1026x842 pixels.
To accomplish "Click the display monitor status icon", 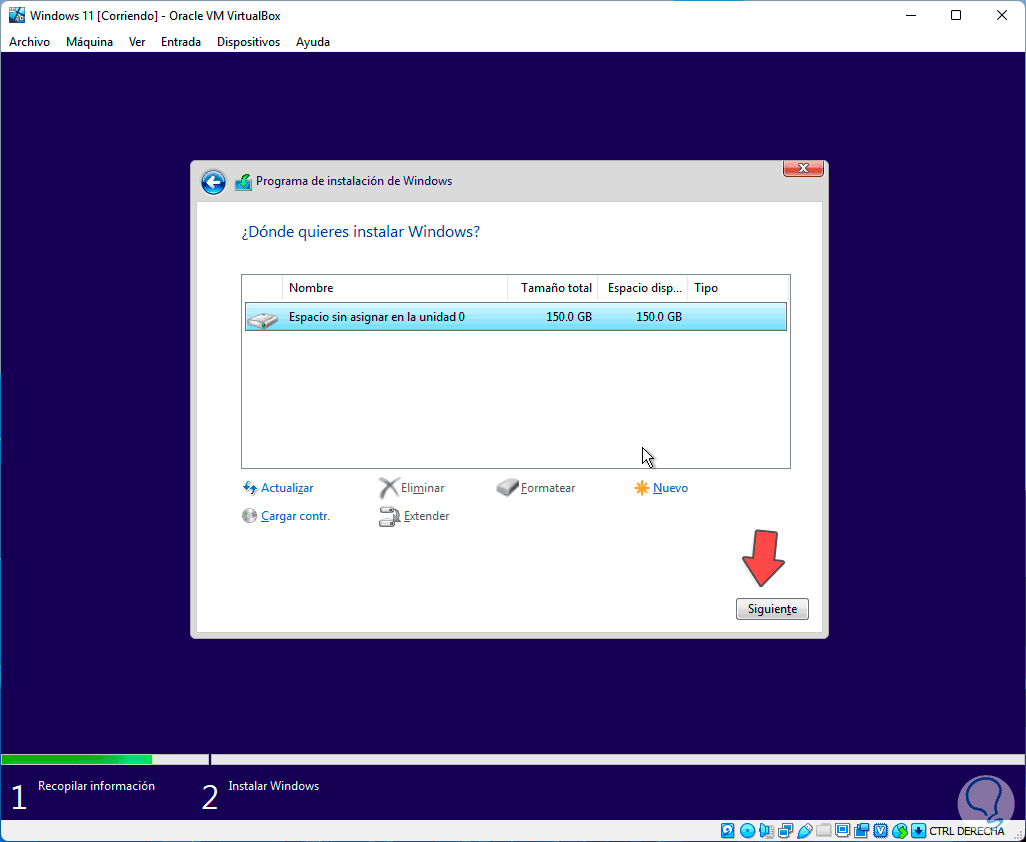I will click(843, 831).
